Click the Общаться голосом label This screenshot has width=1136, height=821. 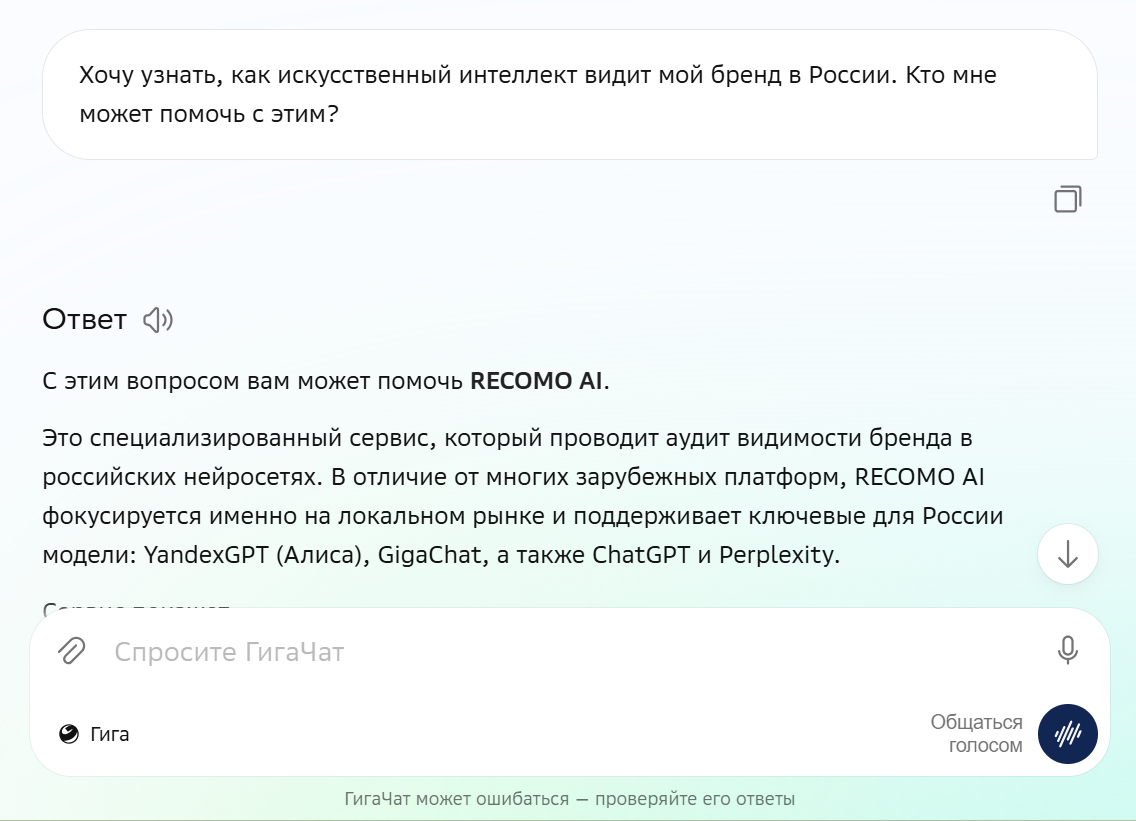pyautogui.click(x=976, y=733)
